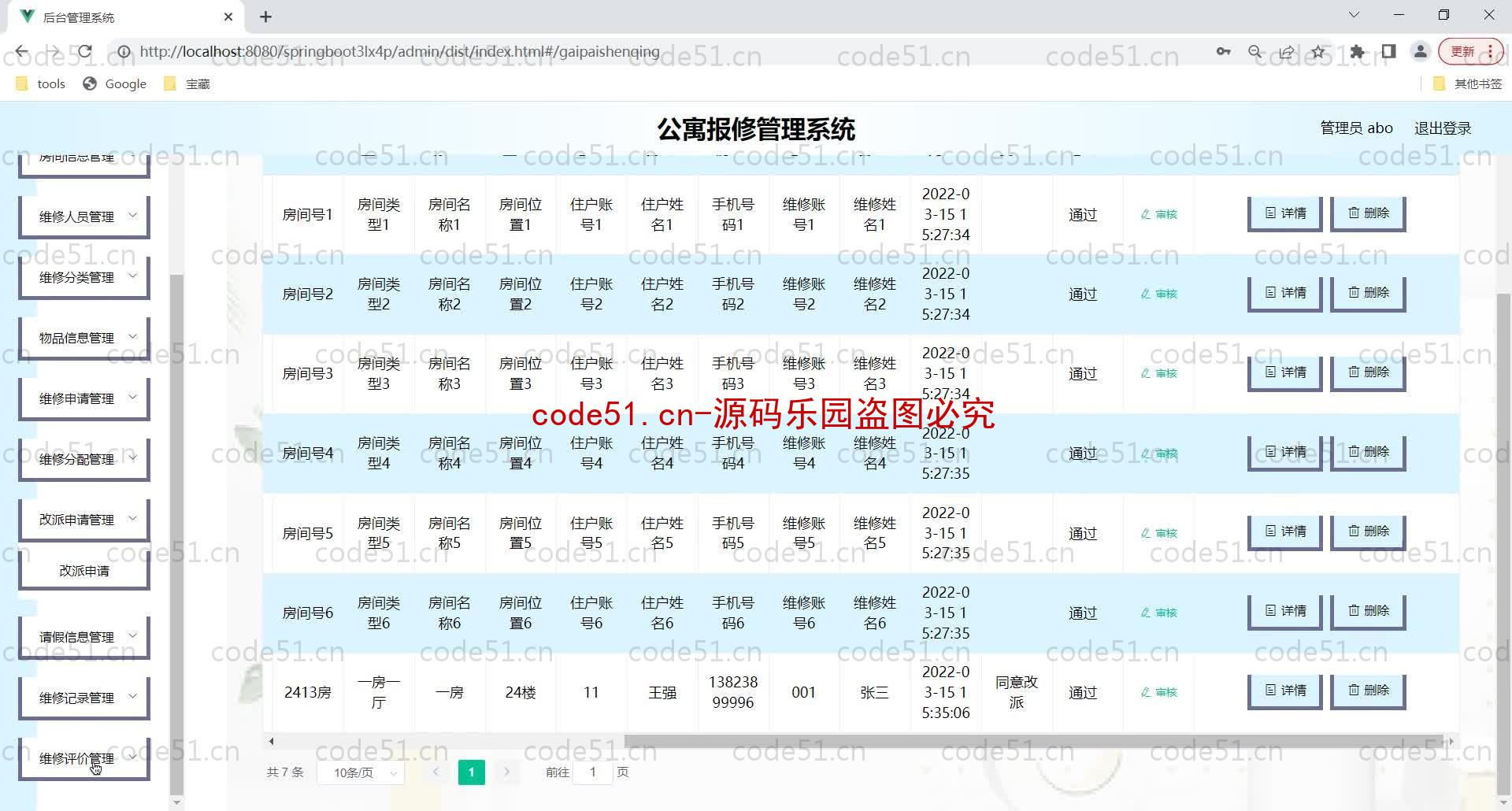Click the table scroll-left arrow

pos(272,741)
